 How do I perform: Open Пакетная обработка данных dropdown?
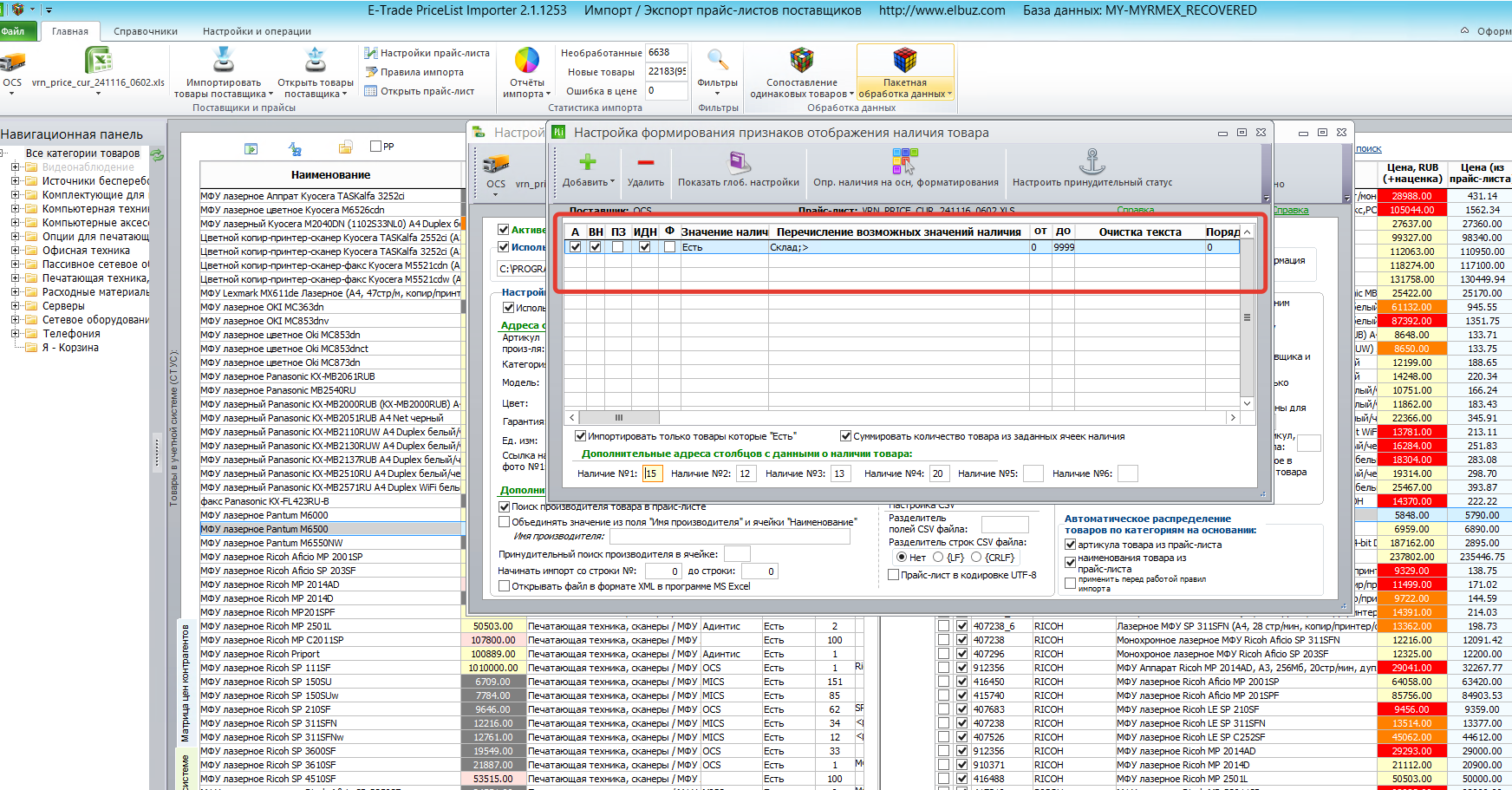(950, 95)
